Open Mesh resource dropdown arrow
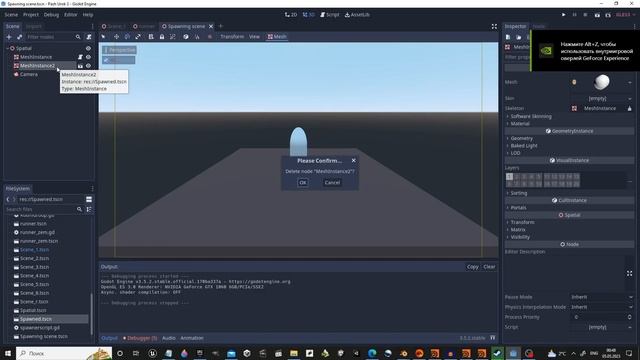 coord(630,82)
